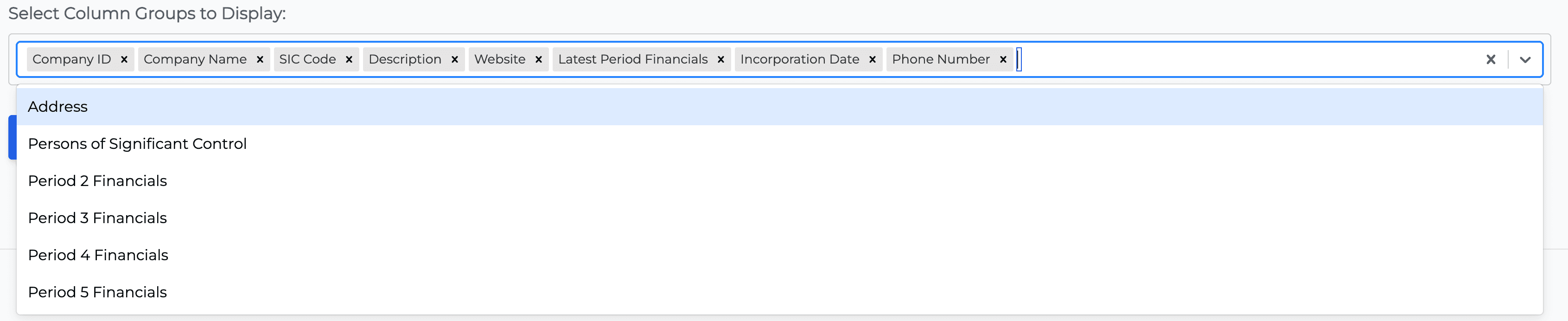Click the Latest Period Financials tag label
This screenshot has height=321, width=1568.
click(x=632, y=59)
